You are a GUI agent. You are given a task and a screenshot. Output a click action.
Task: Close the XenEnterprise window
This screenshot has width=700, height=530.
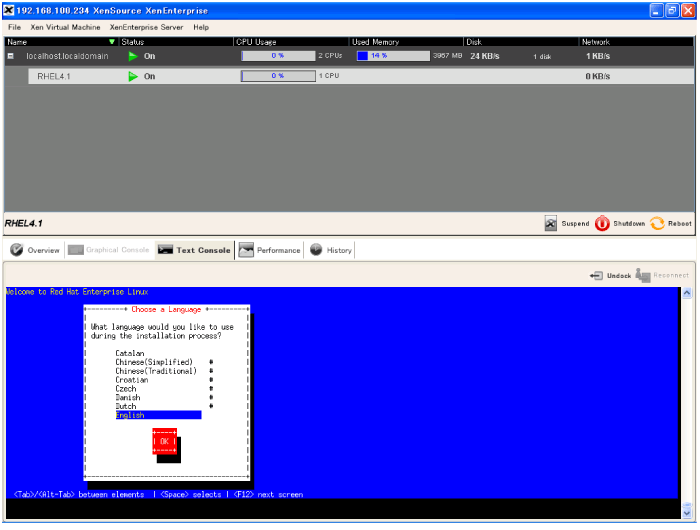pos(688,11)
